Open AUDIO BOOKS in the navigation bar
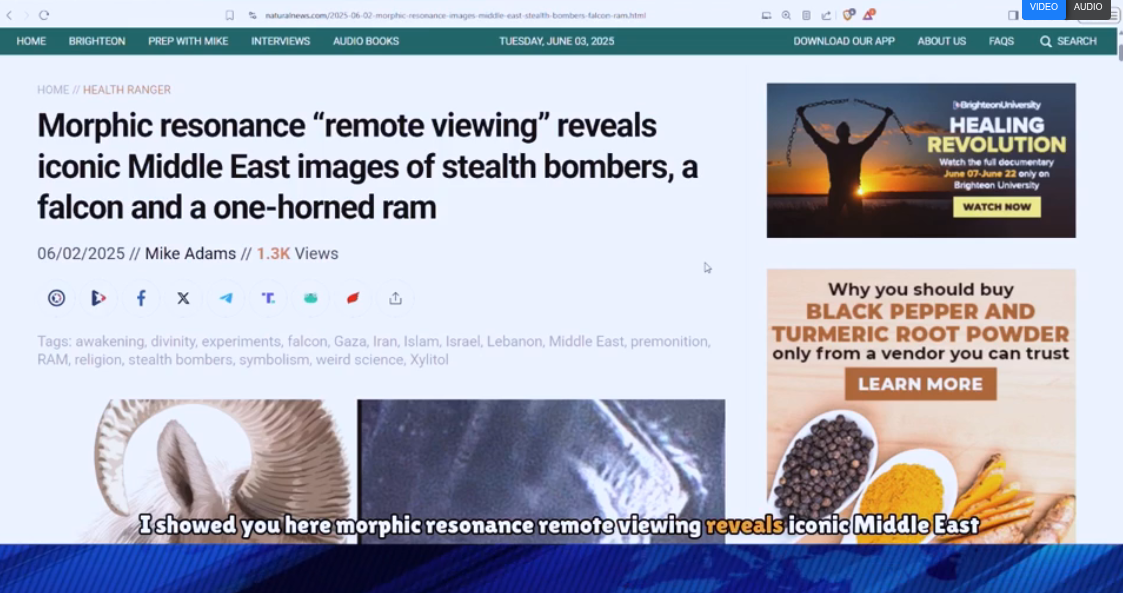Image resolution: width=1123 pixels, height=593 pixels. [366, 41]
